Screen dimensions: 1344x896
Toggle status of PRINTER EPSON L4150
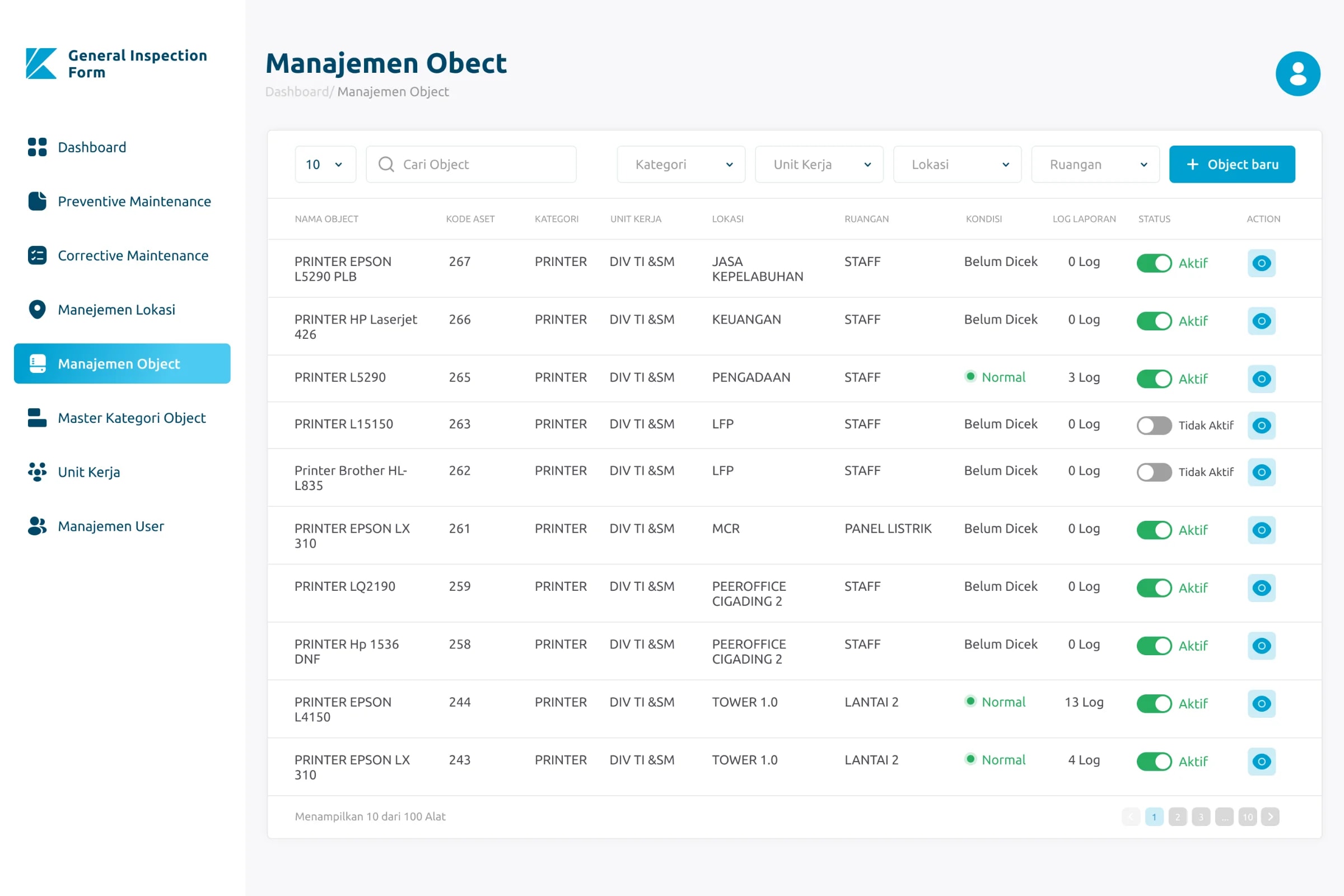click(x=1154, y=703)
